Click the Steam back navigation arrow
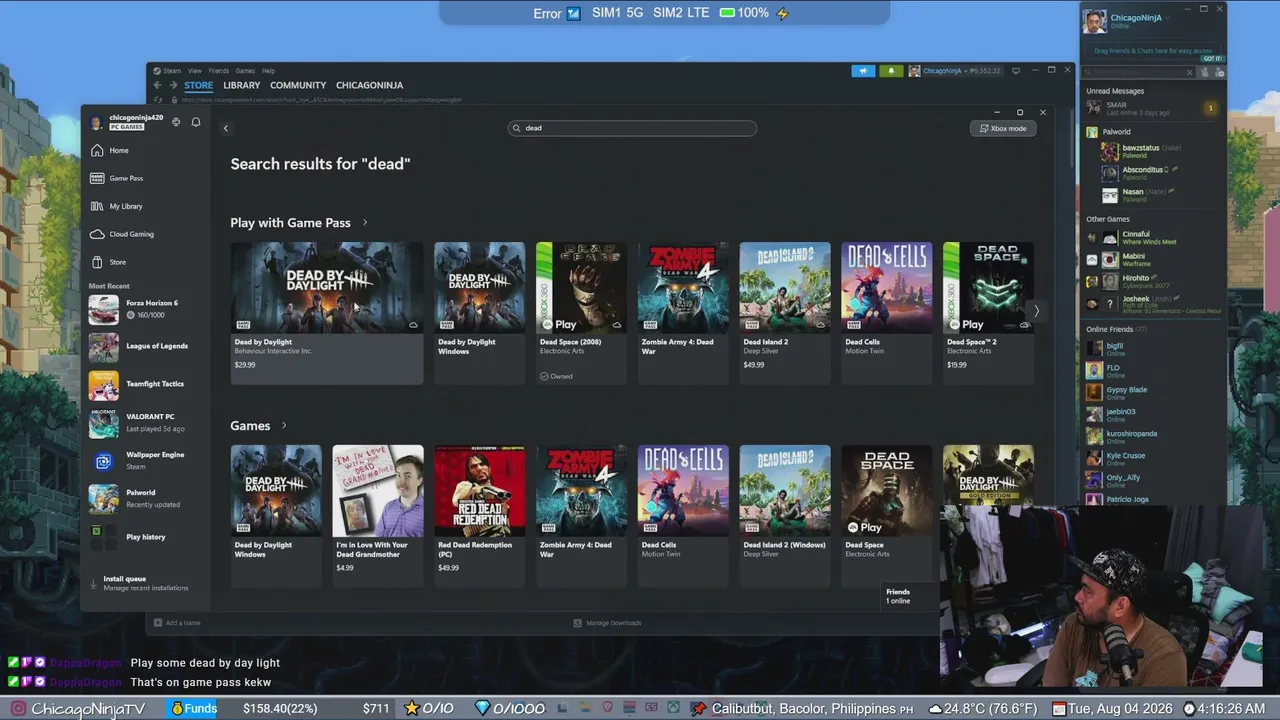1280x720 pixels. [157, 85]
